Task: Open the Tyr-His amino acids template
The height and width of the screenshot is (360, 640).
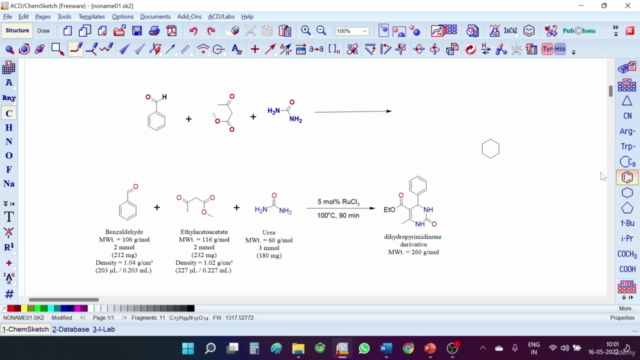Action: [554, 49]
